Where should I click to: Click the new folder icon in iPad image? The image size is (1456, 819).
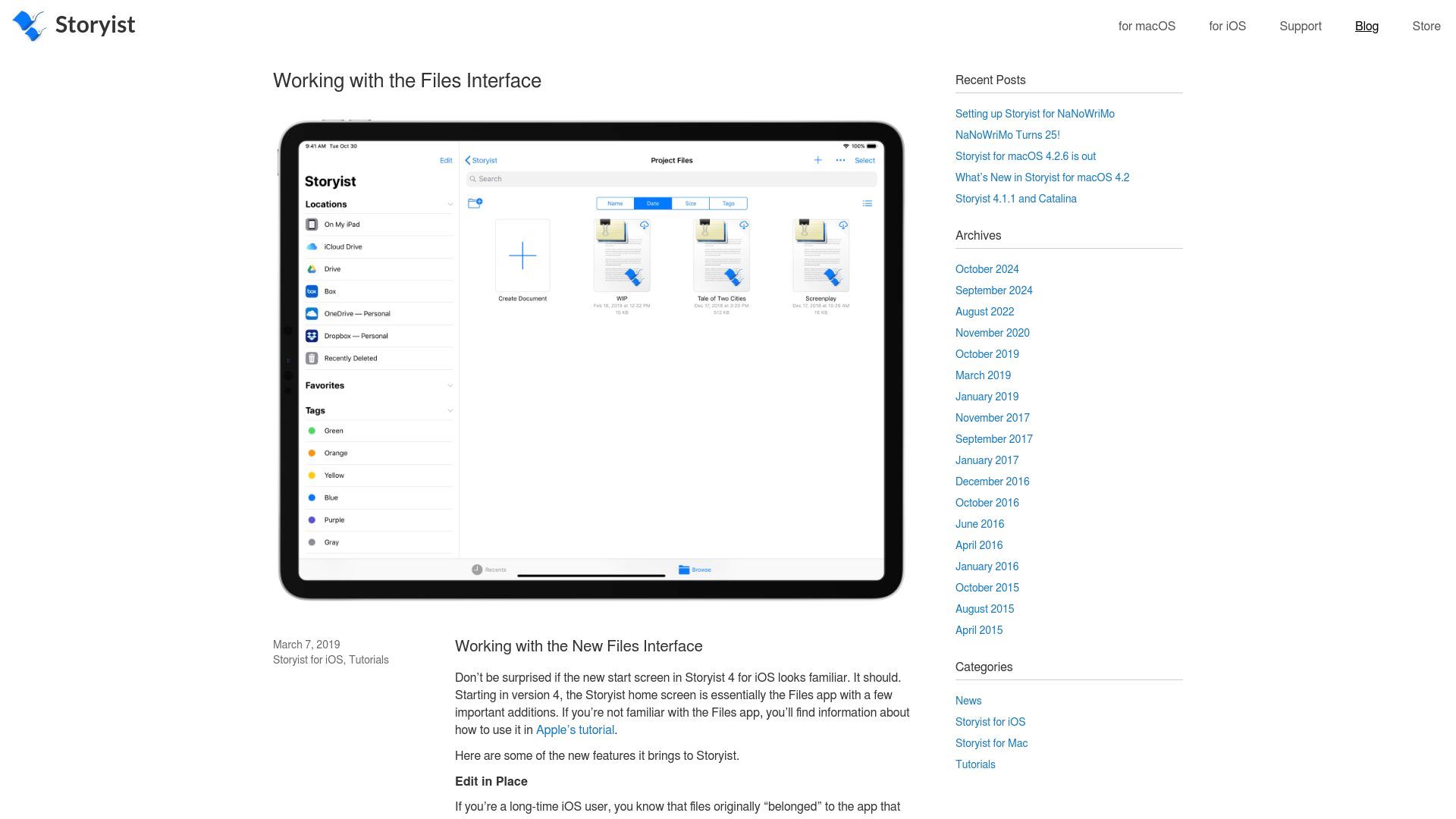(x=475, y=203)
